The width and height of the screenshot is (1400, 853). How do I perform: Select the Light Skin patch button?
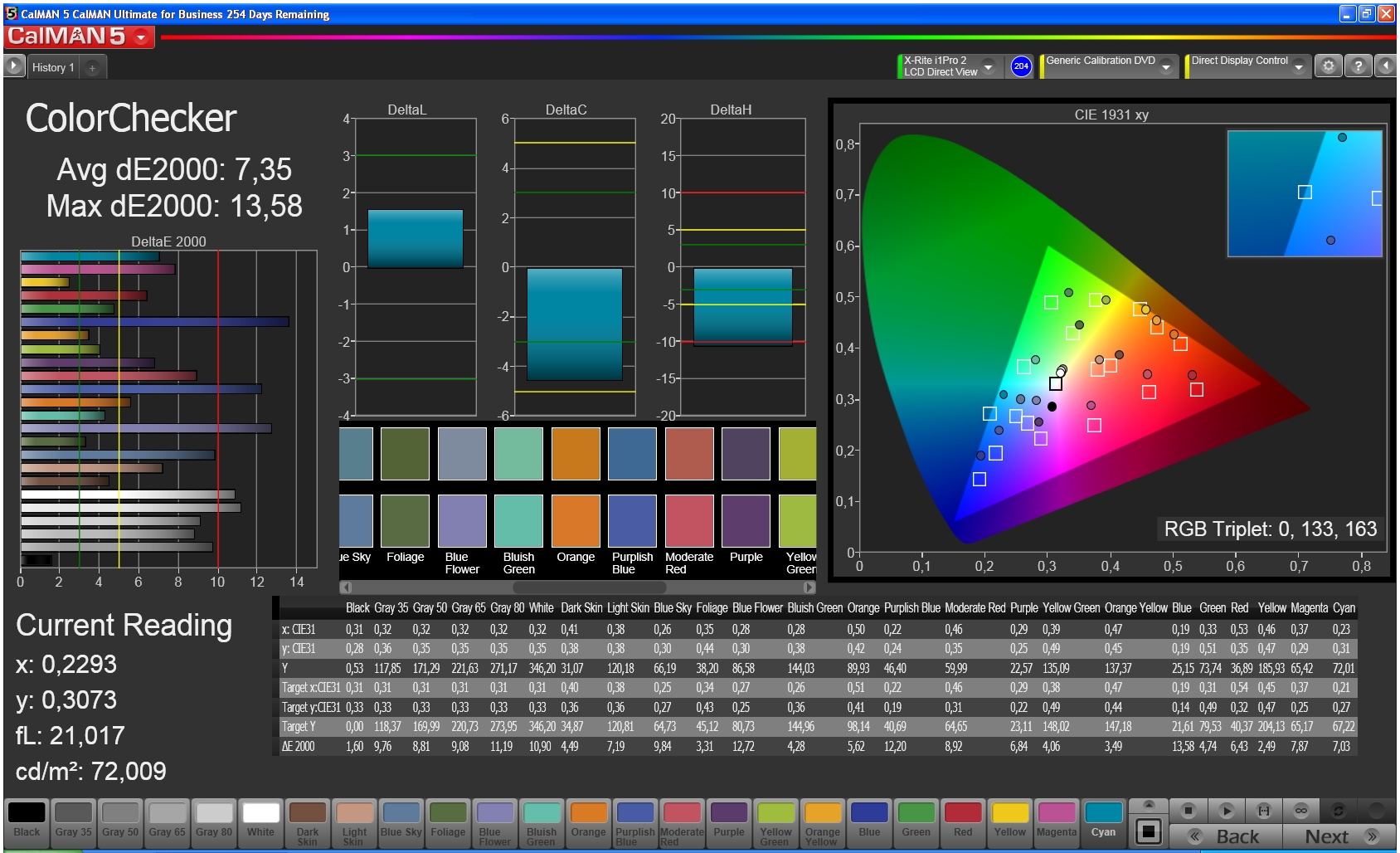point(354,823)
